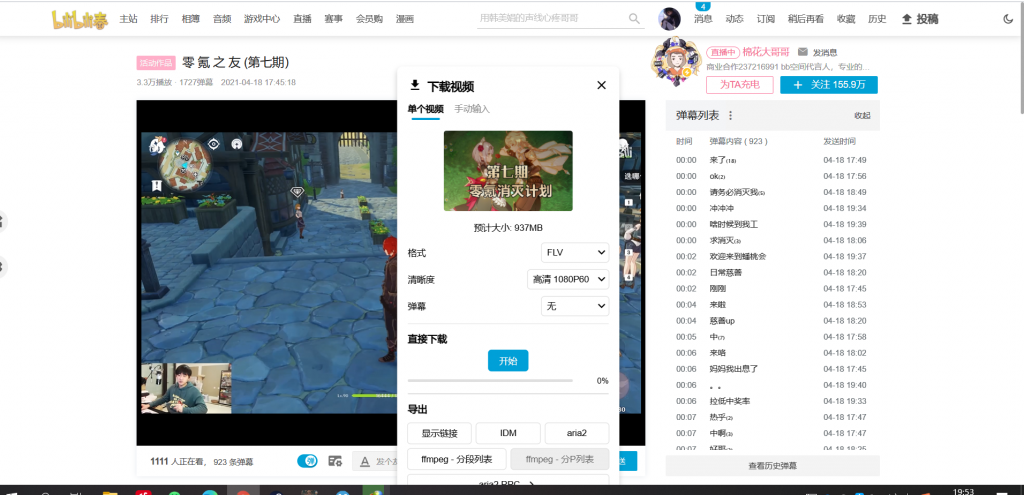Image resolution: width=1024 pixels, height=495 pixels.
Task: Open the 弹幕列表 three-dot menu
Action: tap(730, 116)
